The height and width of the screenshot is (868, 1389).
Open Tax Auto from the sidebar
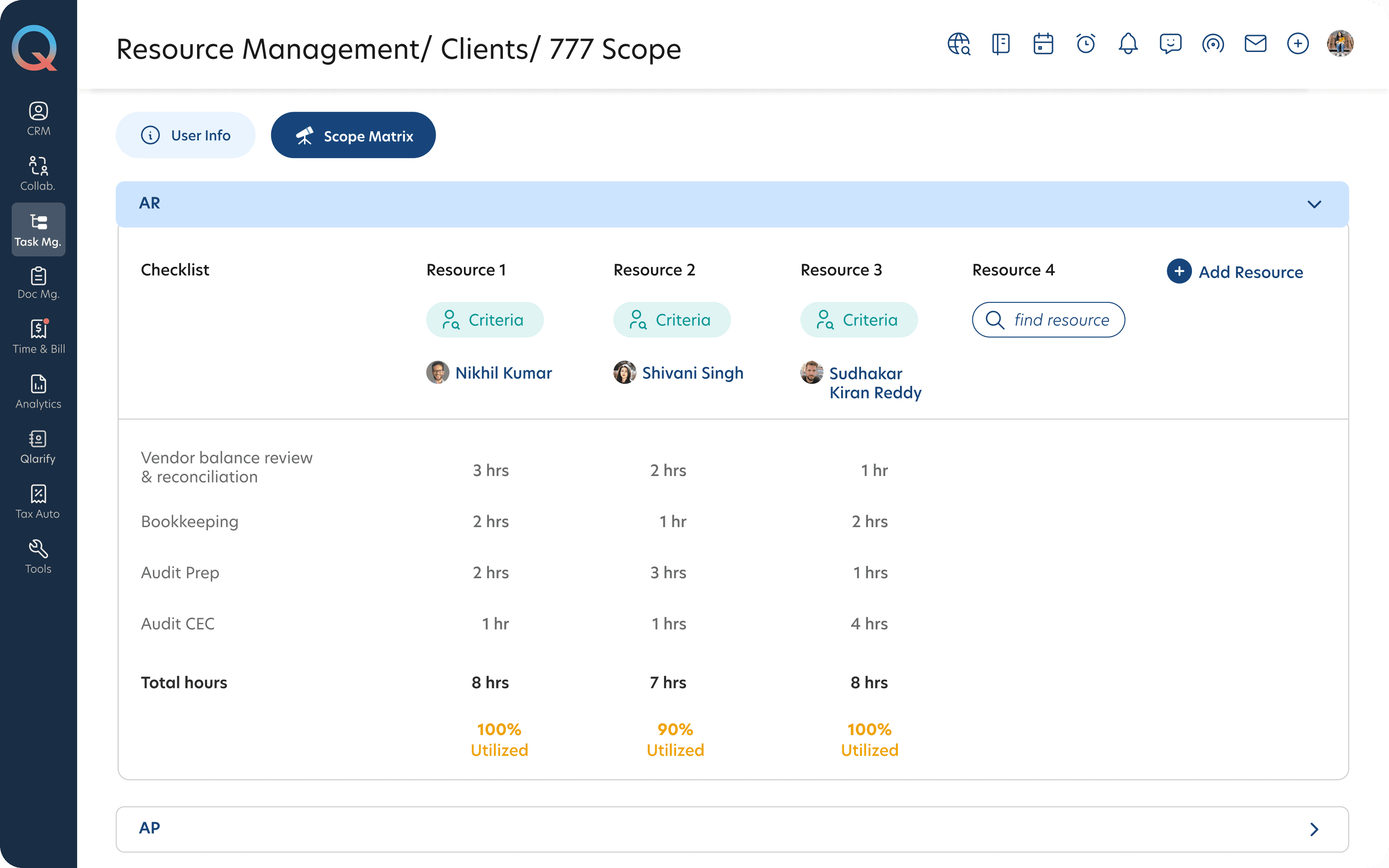click(x=39, y=502)
